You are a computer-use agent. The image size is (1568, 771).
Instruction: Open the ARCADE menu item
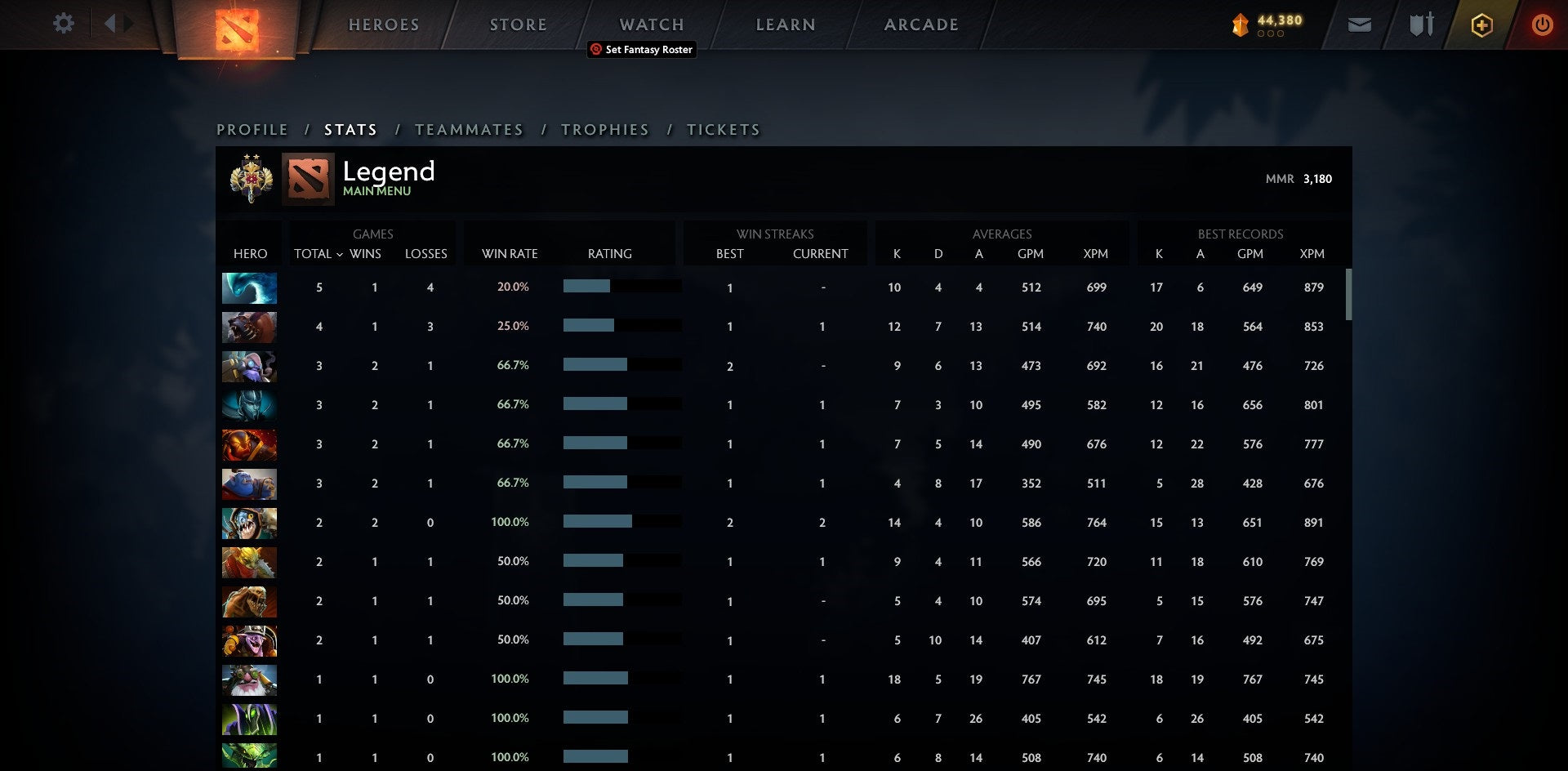[x=920, y=24]
